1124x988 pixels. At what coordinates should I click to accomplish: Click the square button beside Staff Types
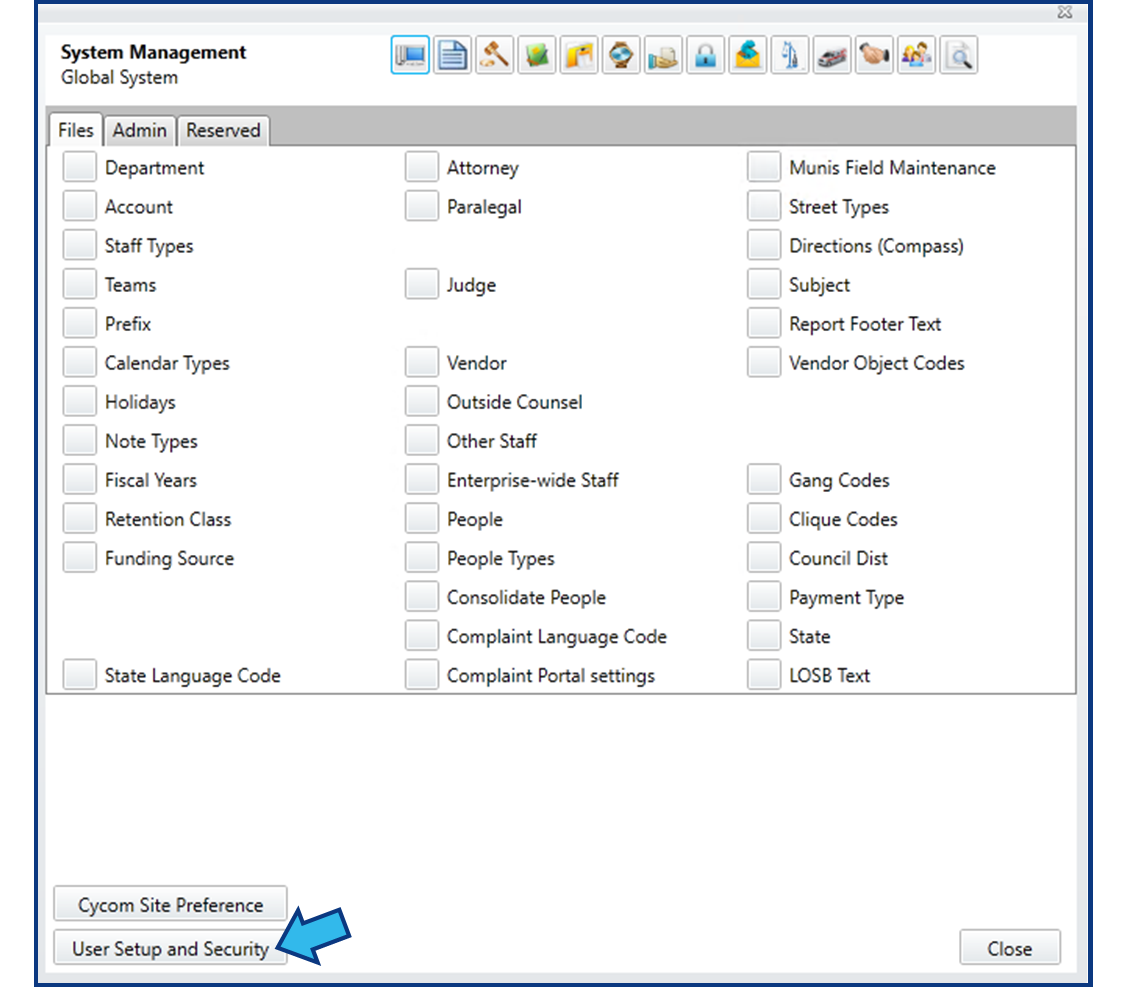[80, 245]
